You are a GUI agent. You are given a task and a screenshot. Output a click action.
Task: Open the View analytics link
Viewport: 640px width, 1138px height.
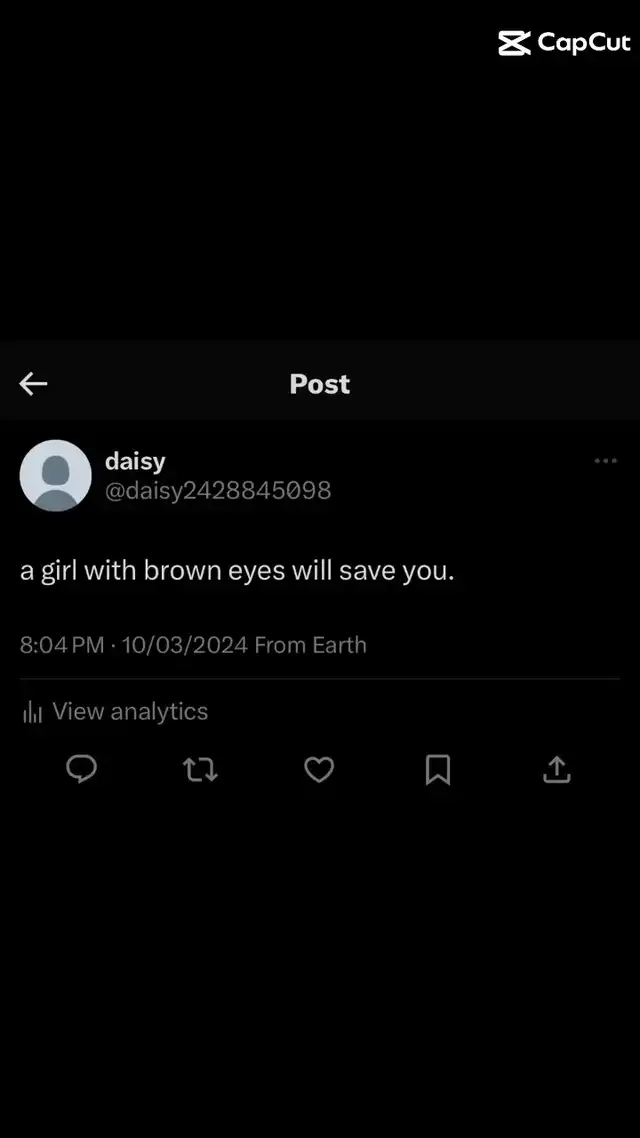coord(130,711)
